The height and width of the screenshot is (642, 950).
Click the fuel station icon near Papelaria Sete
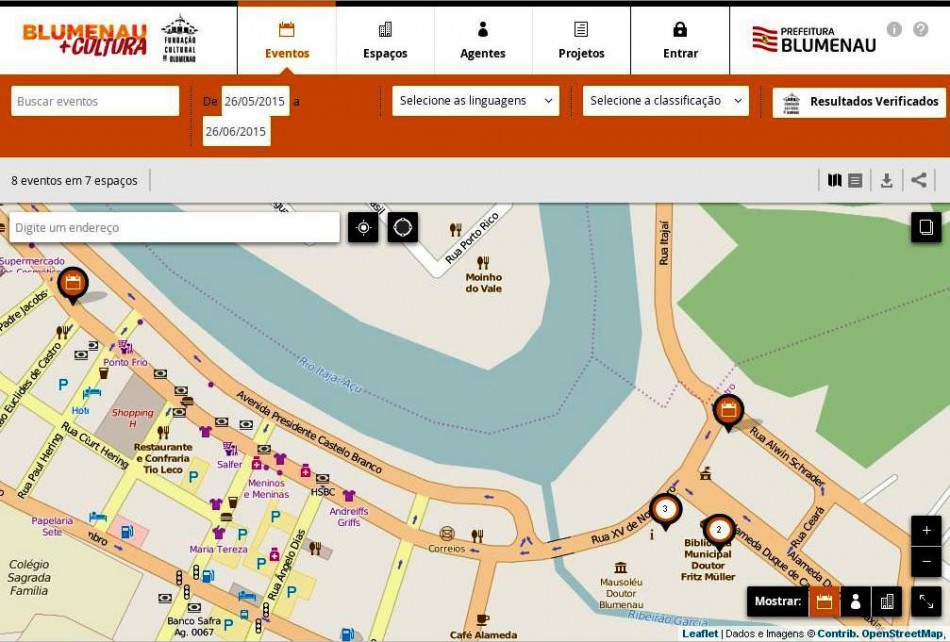coord(127,532)
